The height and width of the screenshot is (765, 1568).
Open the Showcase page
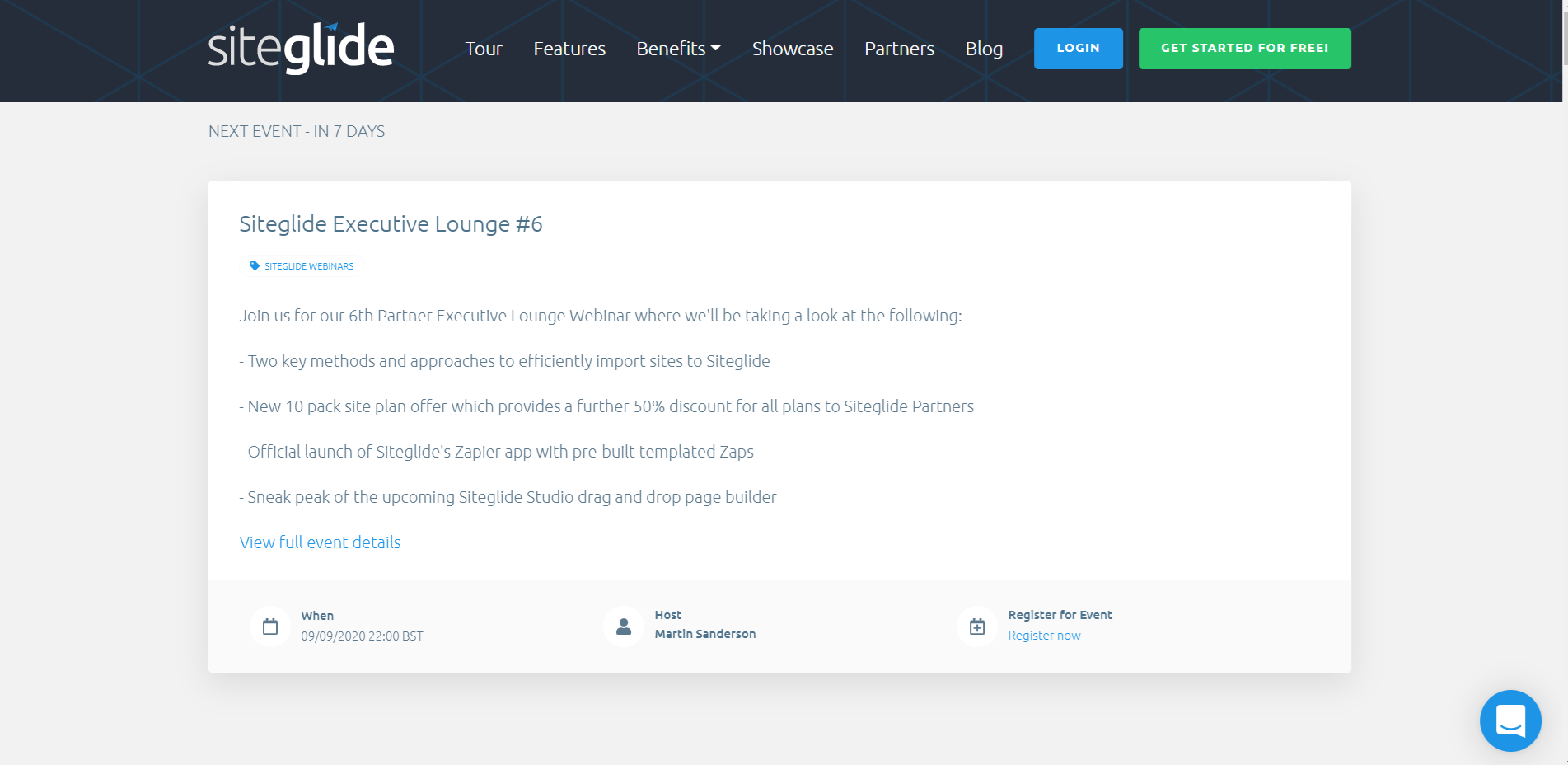pos(793,49)
